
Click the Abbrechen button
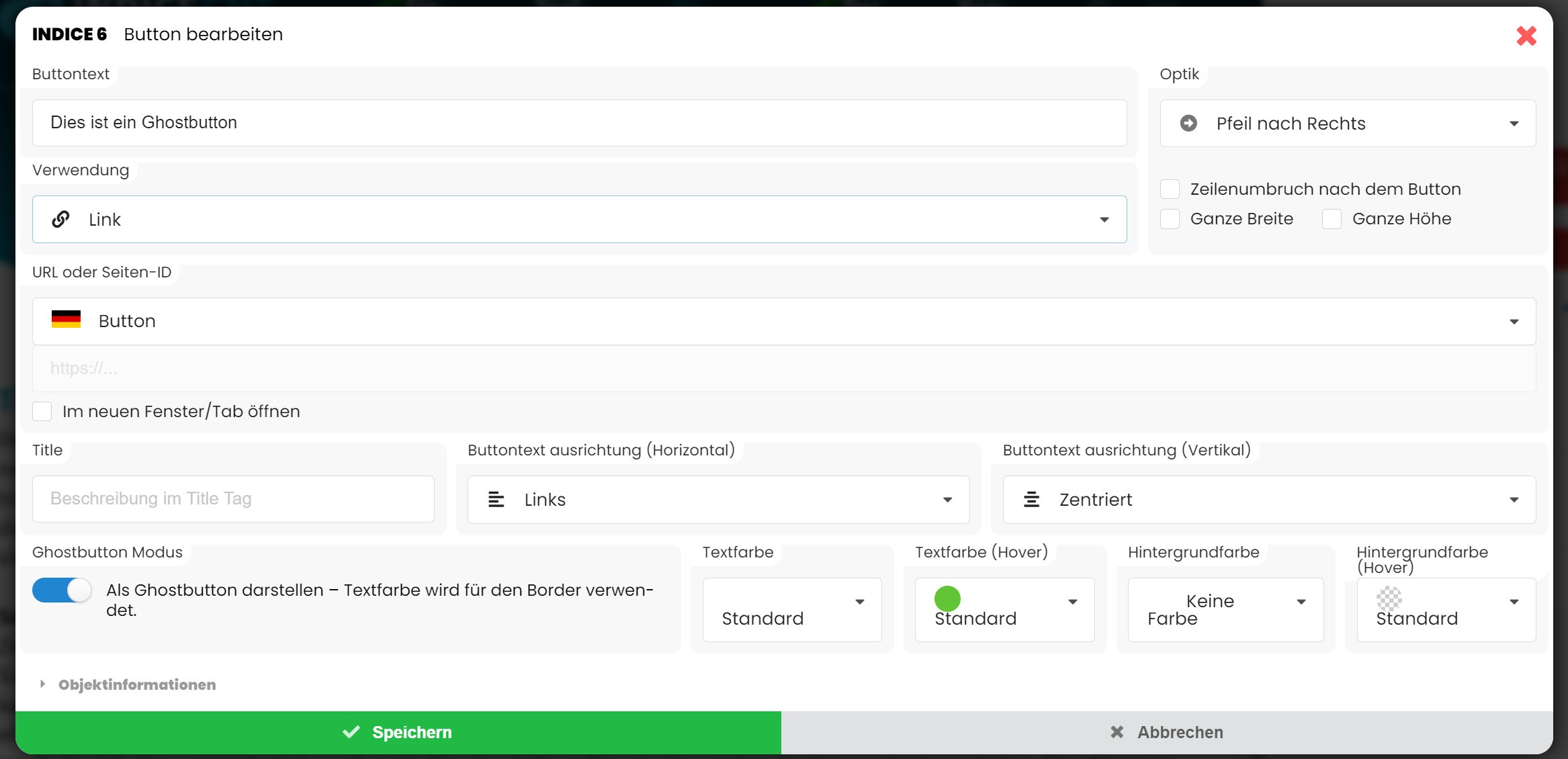point(1167,732)
